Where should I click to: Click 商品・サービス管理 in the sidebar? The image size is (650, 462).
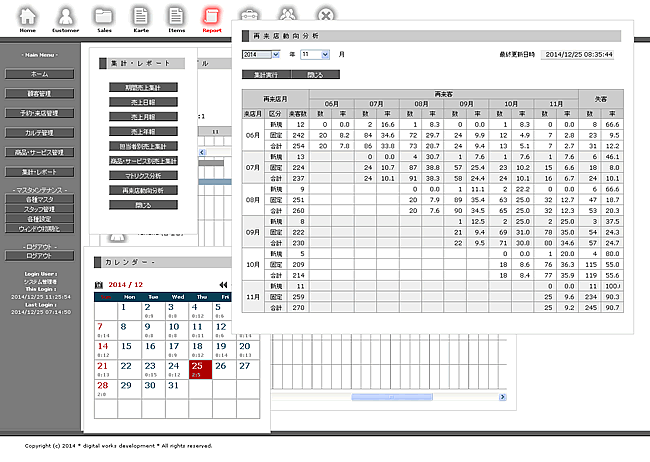40,152
